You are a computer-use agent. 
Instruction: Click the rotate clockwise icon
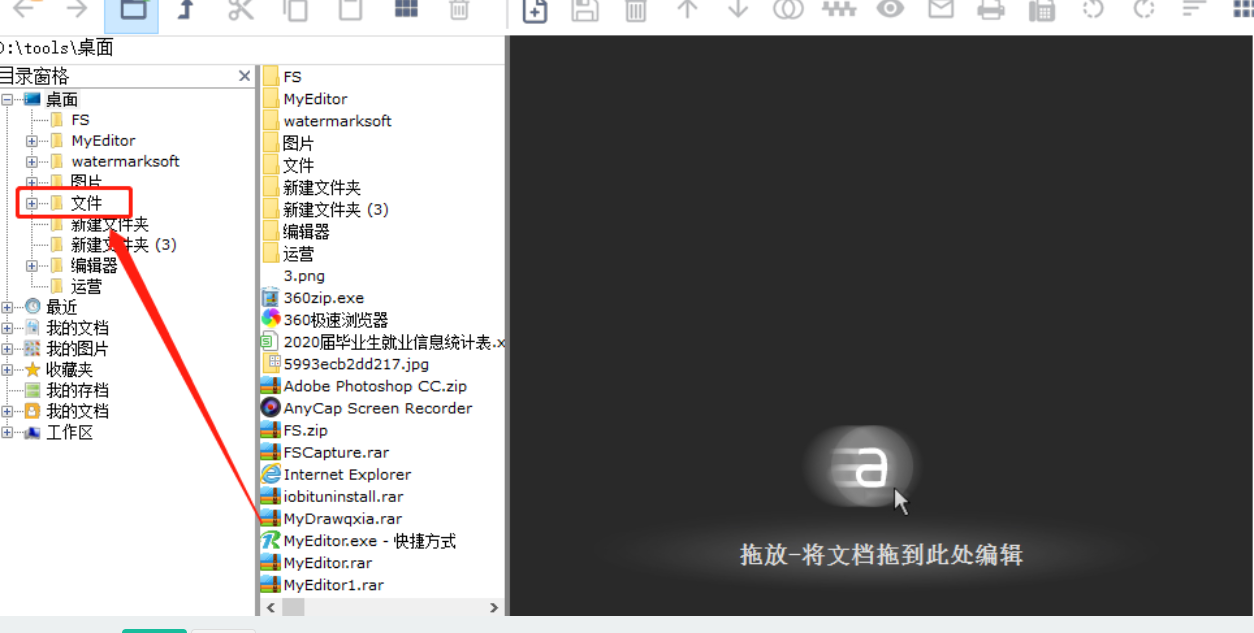click(1144, 9)
